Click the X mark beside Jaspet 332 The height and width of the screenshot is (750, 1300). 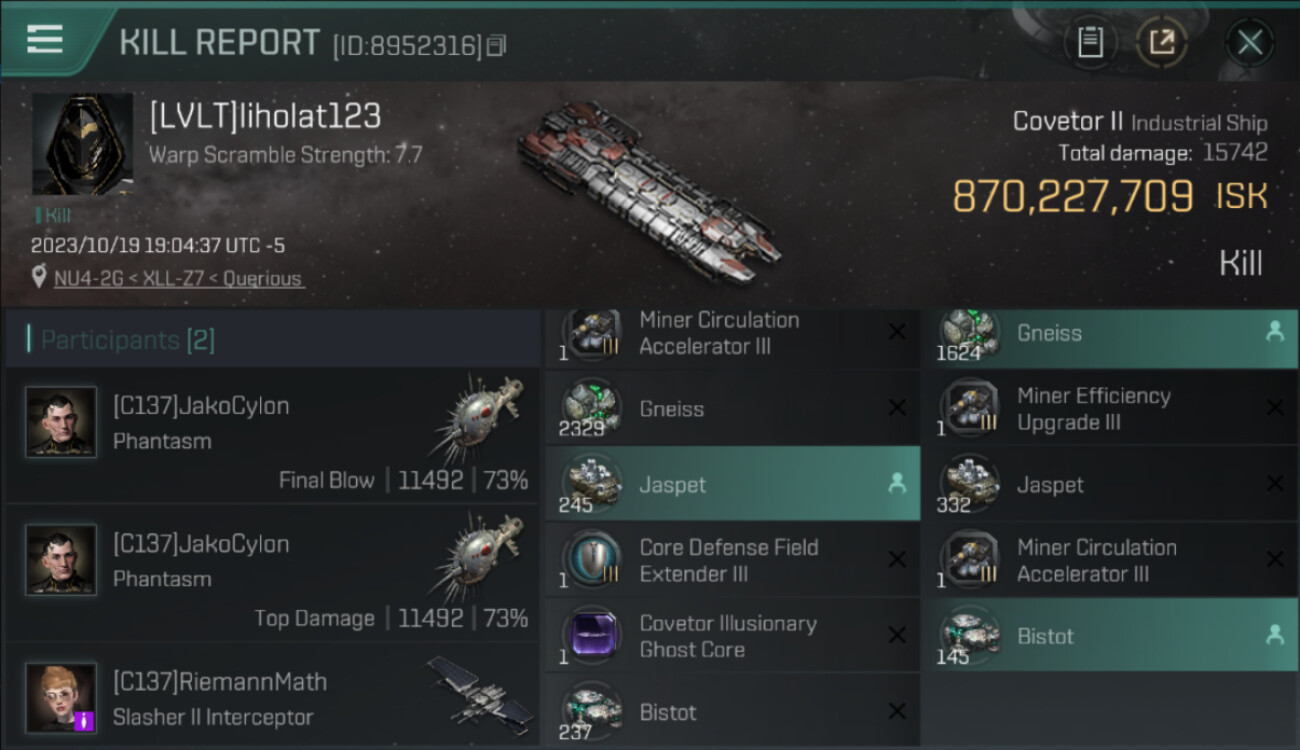click(1275, 484)
